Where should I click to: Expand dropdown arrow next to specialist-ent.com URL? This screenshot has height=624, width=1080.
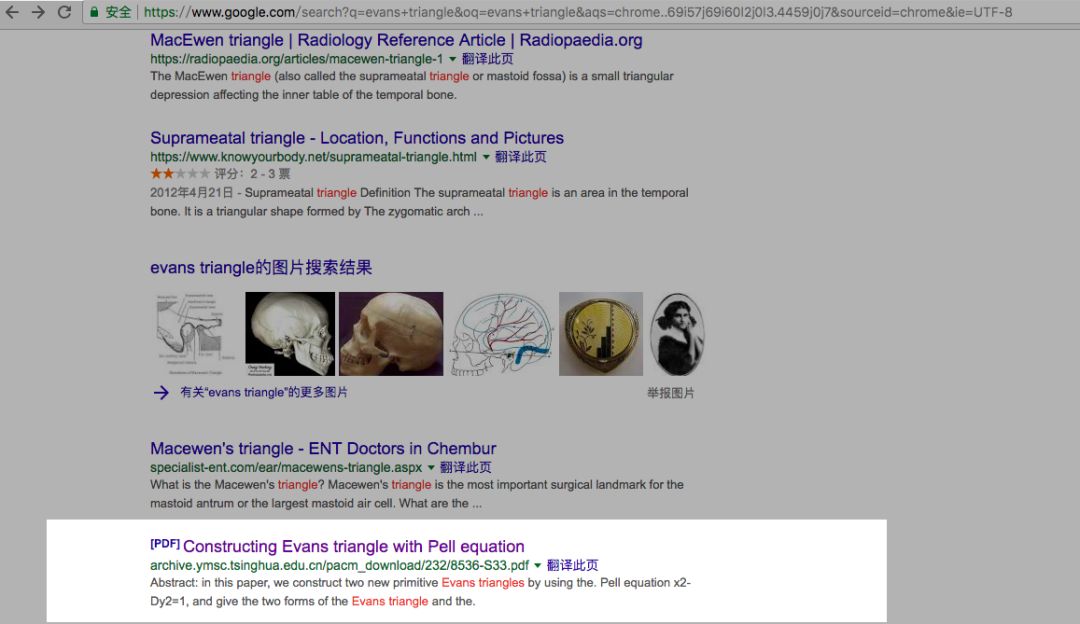pyautogui.click(x=432, y=468)
